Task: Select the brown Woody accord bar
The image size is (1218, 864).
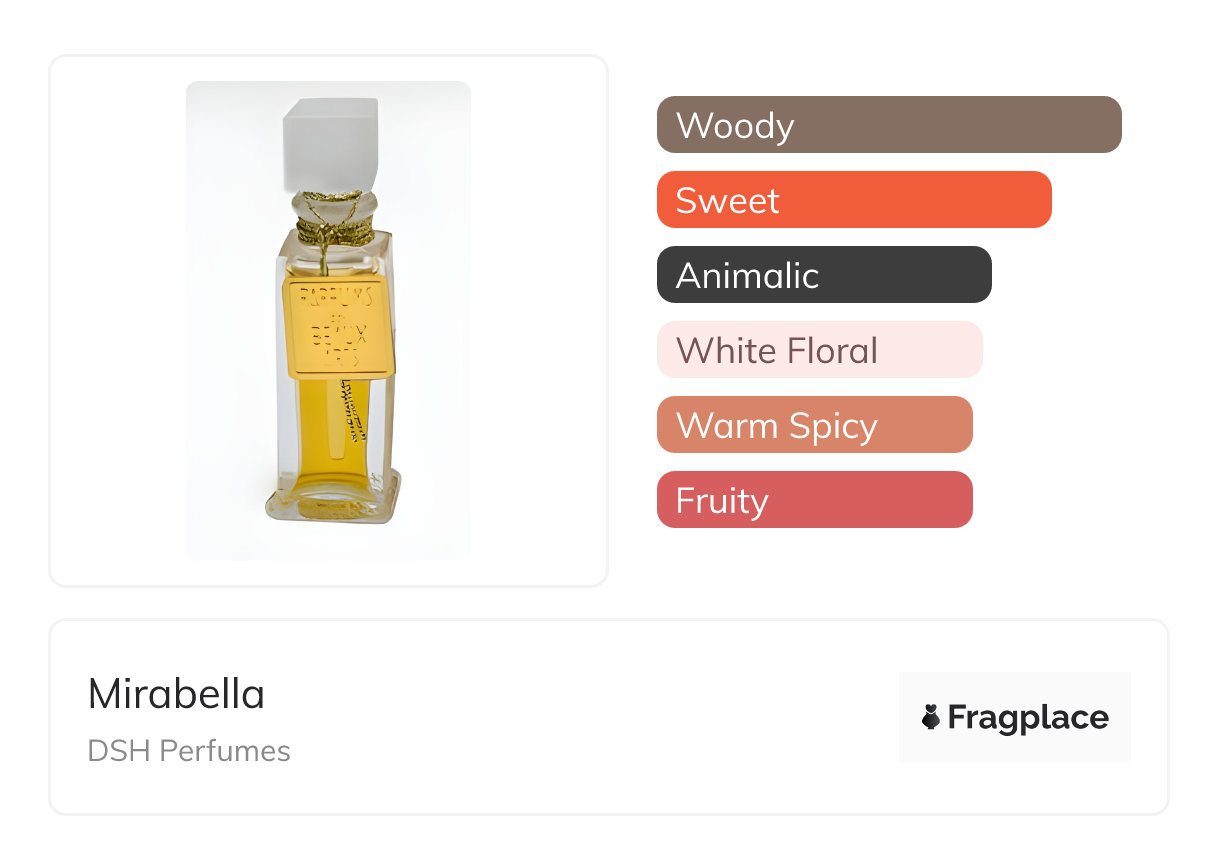Action: (x=888, y=125)
